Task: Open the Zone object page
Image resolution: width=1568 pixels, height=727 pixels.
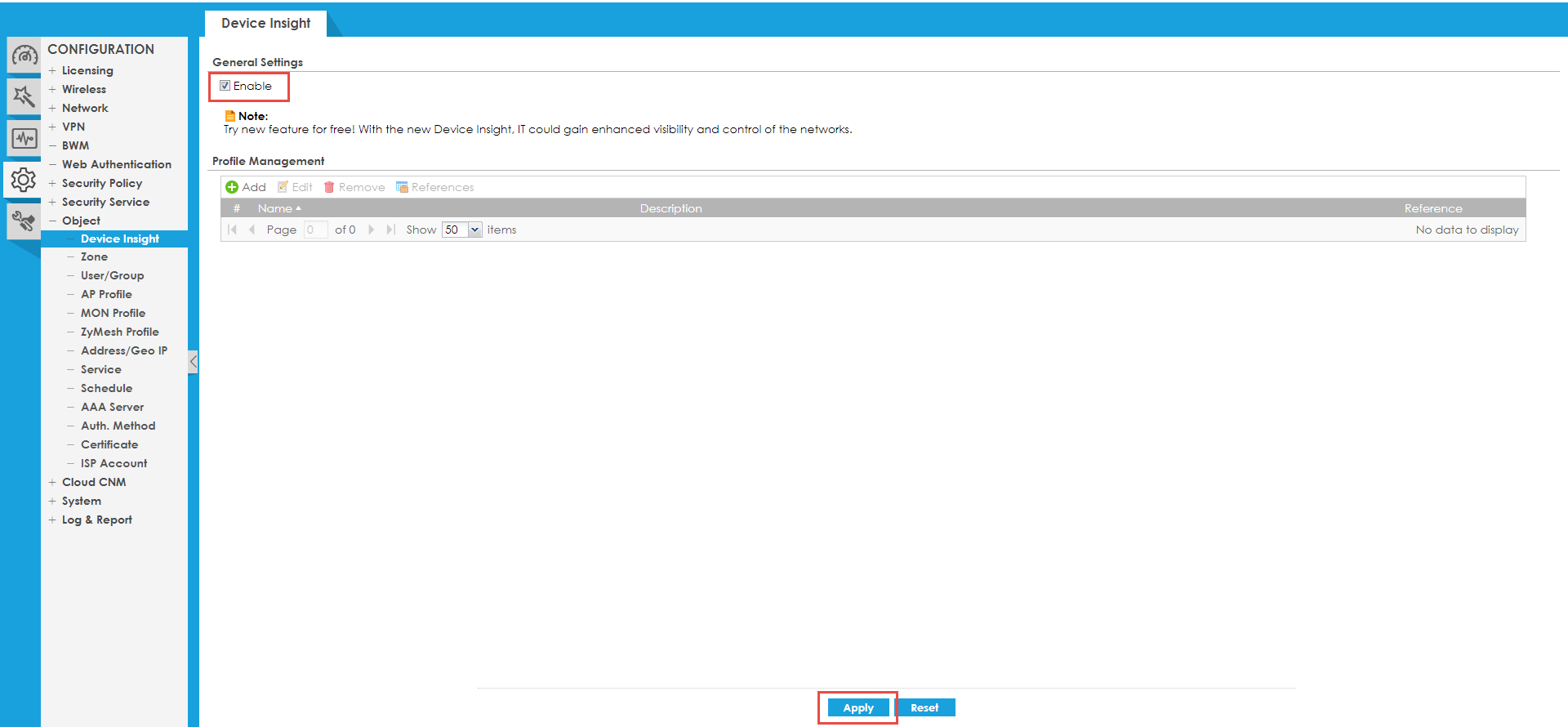Action: [x=94, y=256]
